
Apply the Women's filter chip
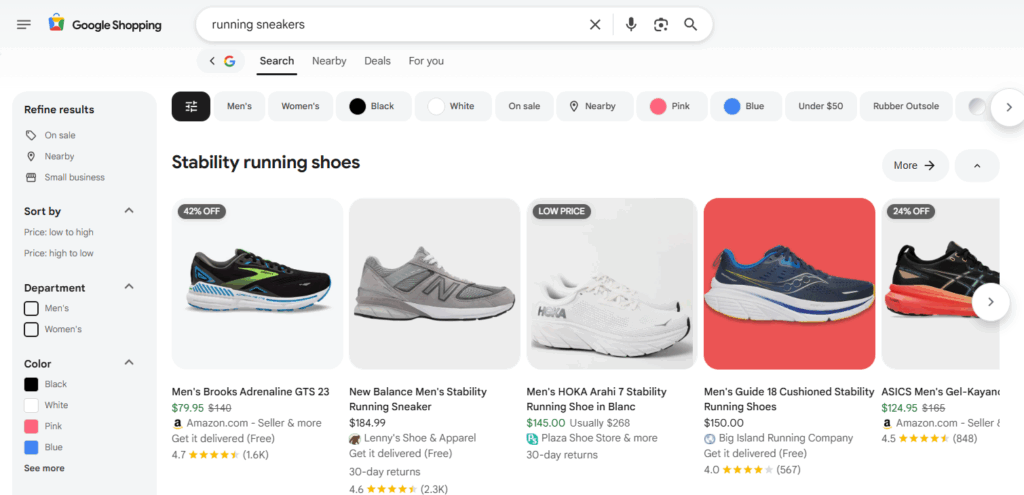pos(300,106)
